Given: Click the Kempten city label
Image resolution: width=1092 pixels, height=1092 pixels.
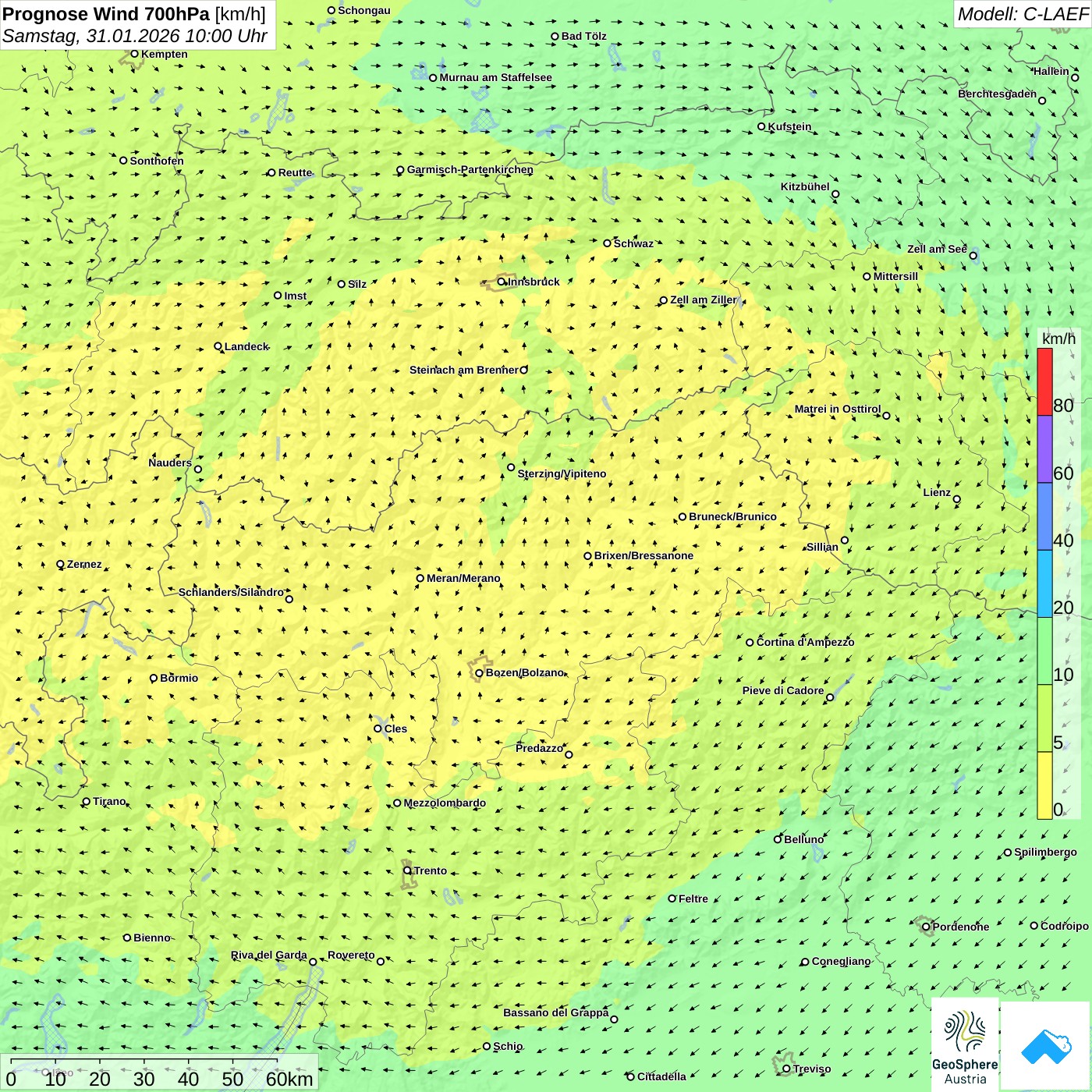Looking at the screenshot, I should (164, 54).
